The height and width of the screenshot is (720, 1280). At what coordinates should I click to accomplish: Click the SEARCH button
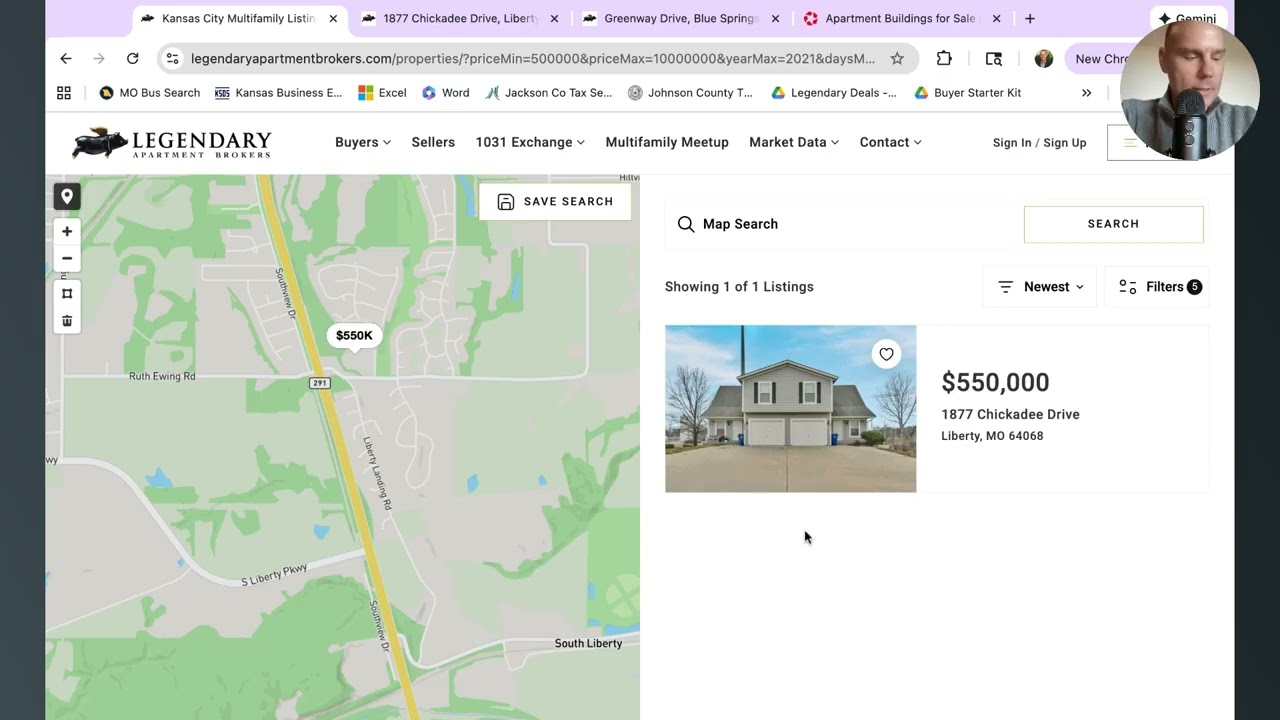(1113, 224)
